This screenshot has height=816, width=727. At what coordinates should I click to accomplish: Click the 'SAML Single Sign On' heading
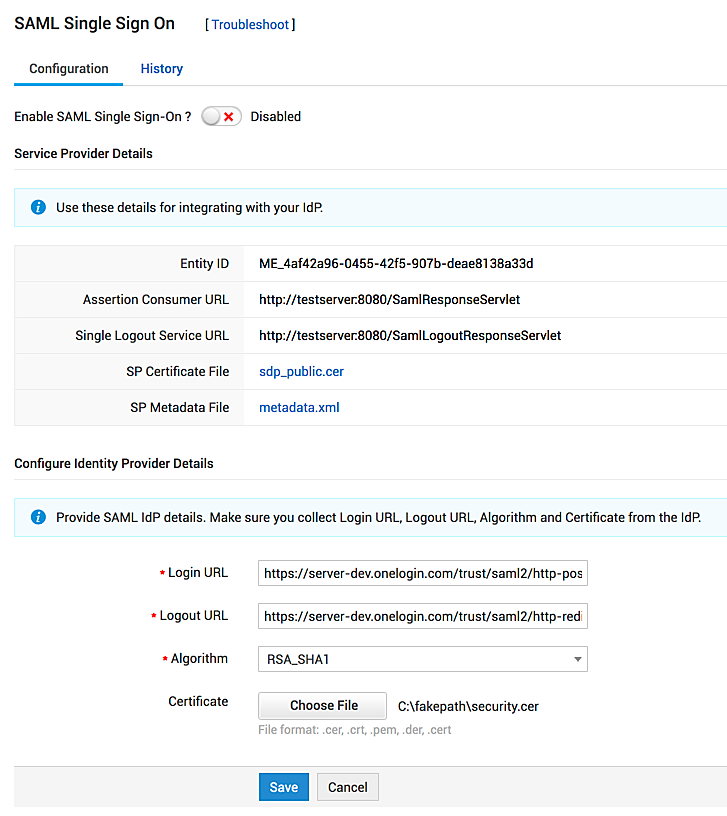(94, 24)
